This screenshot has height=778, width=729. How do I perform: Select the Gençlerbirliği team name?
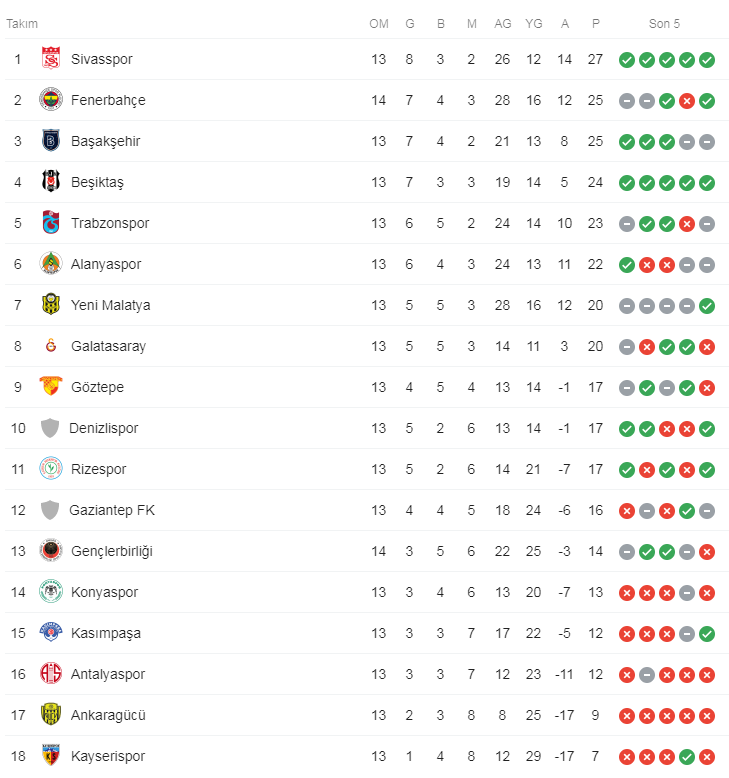(112, 551)
